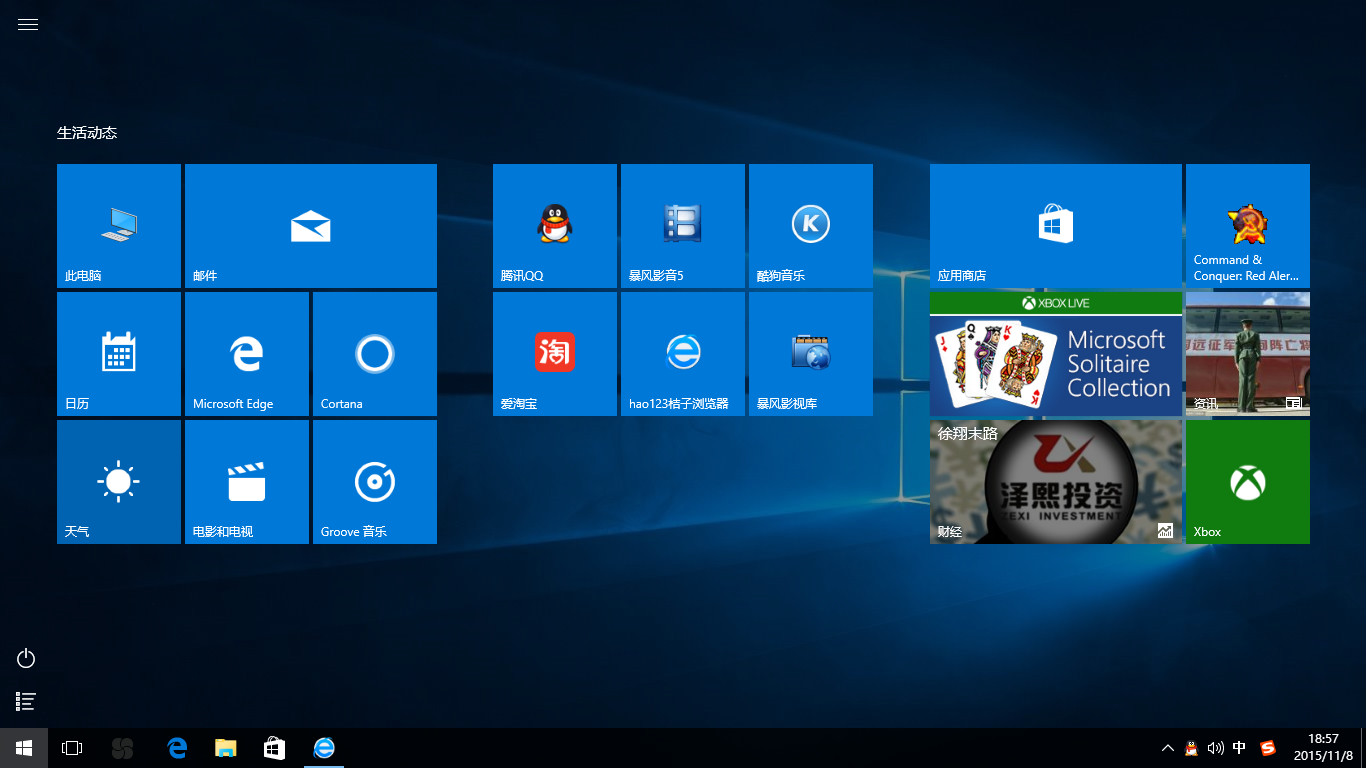The height and width of the screenshot is (768, 1366).
Task: Open the 资讯 news live tile
Action: 1248,354
